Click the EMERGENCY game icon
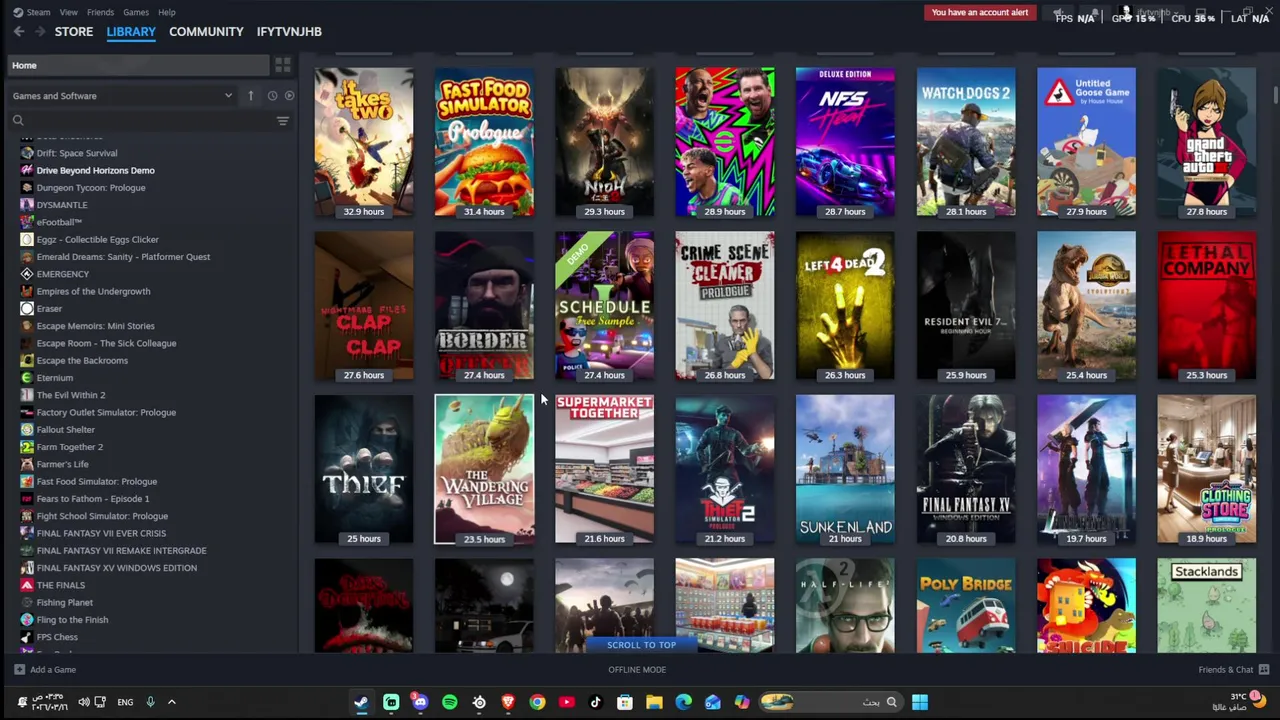This screenshot has height=720, width=1280. click(x=27, y=274)
